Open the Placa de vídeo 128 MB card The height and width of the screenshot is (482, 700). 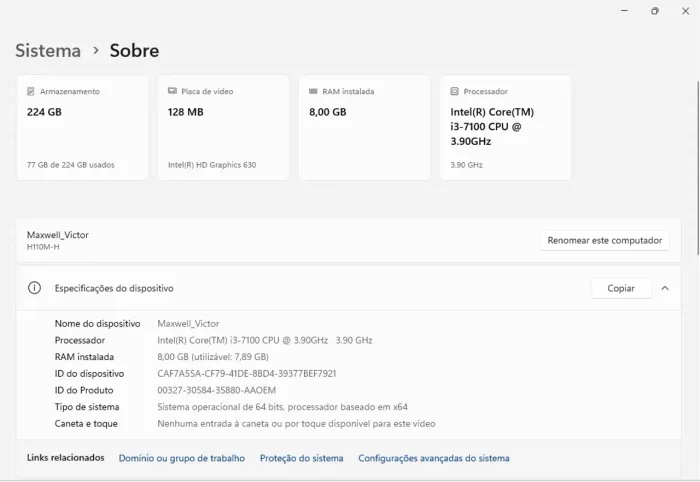pyautogui.click(x=223, y=128)
